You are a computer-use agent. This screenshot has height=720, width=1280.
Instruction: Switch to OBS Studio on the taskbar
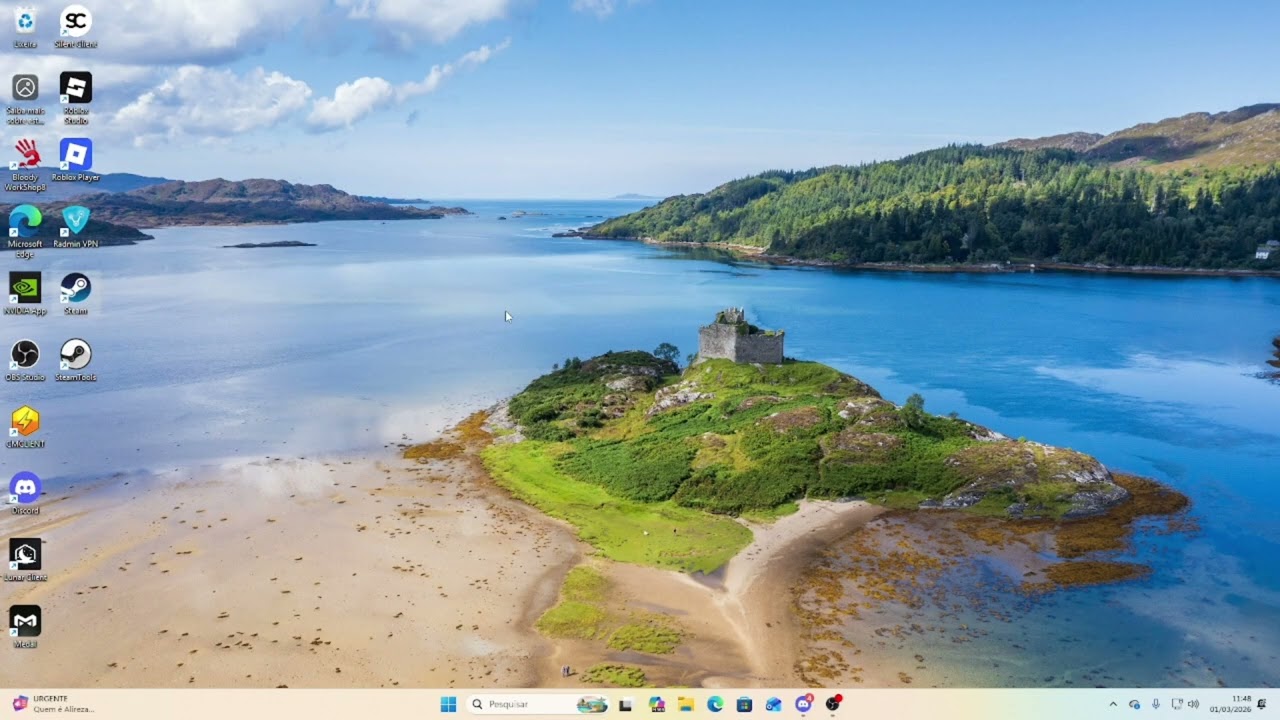tap(833, 704)
